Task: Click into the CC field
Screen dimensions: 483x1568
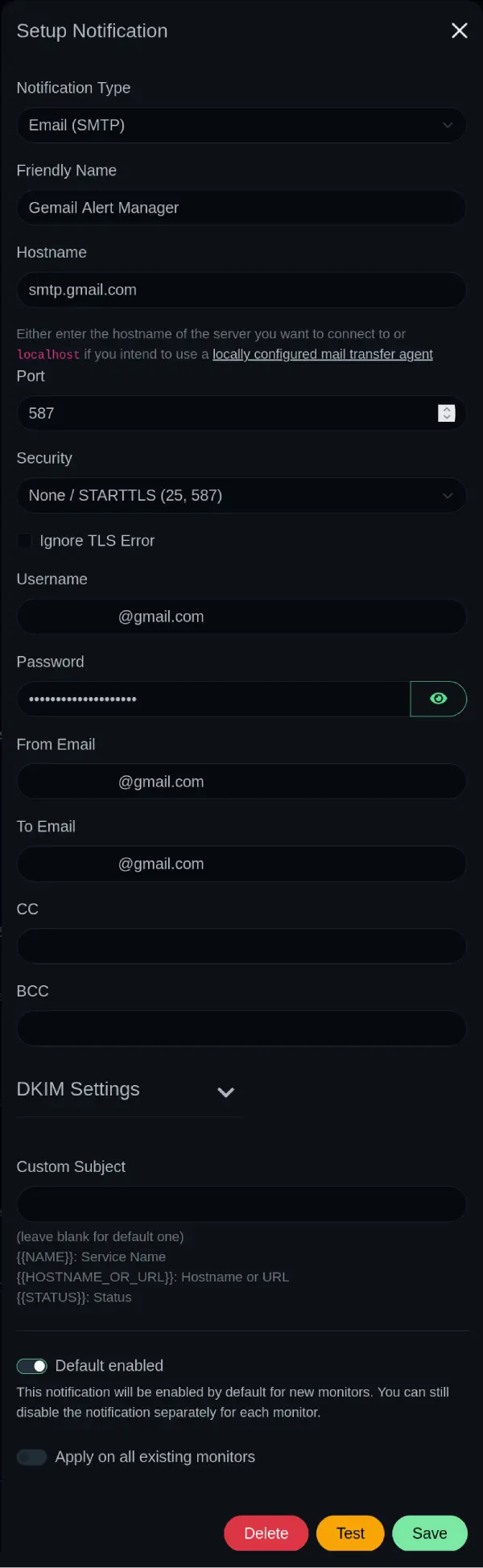Action: click(241, 947)
